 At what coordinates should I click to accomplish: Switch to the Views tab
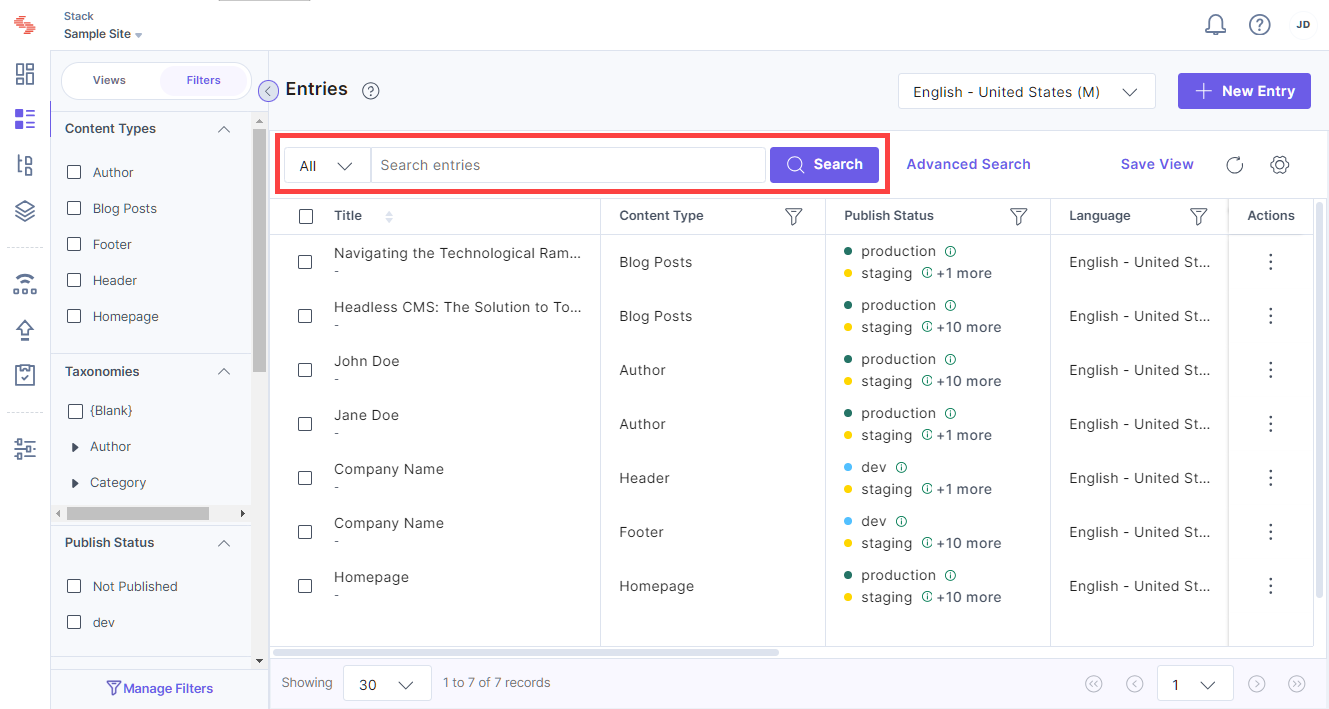coord(109,80)
